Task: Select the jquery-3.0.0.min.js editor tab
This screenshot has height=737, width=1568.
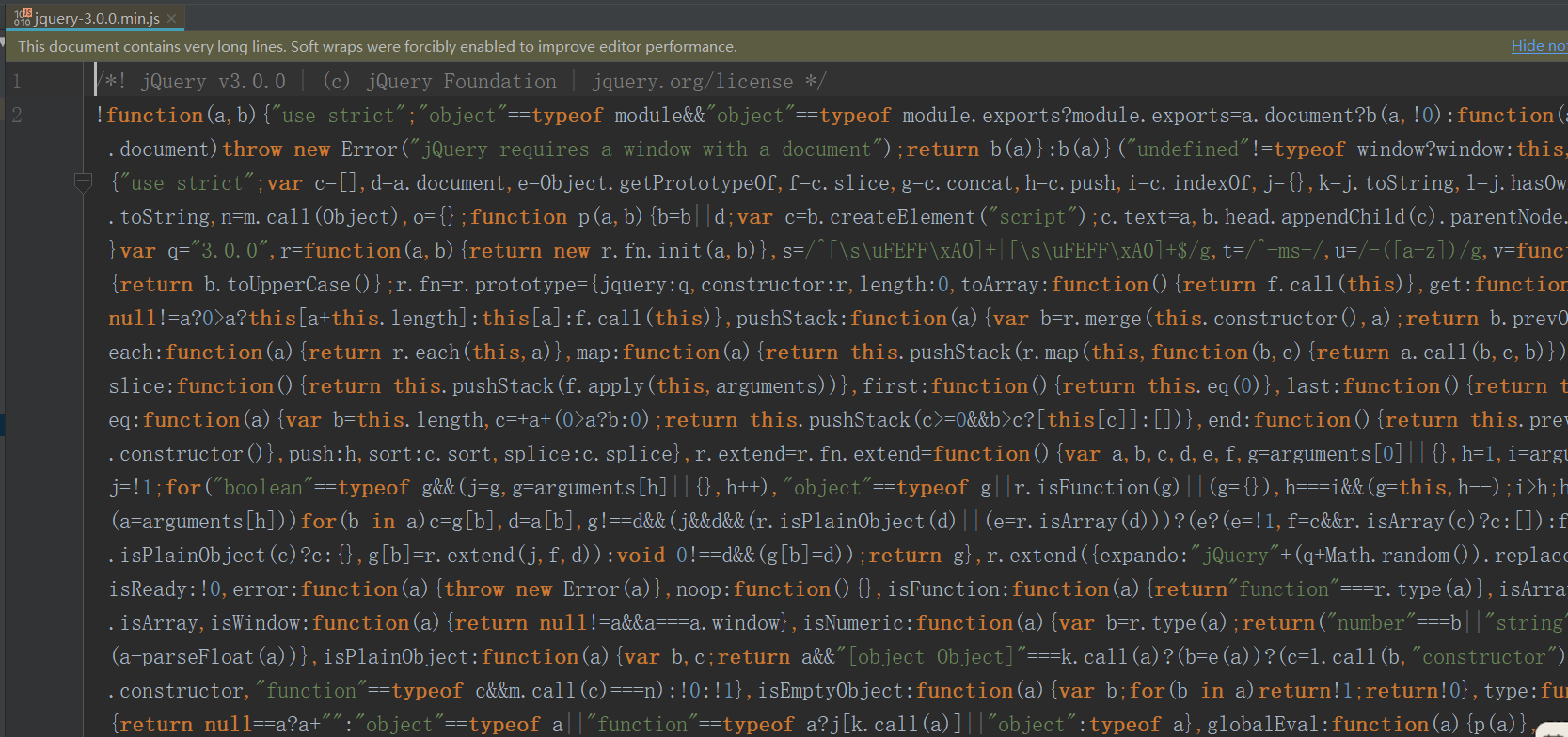Action: tap(97, 19)
